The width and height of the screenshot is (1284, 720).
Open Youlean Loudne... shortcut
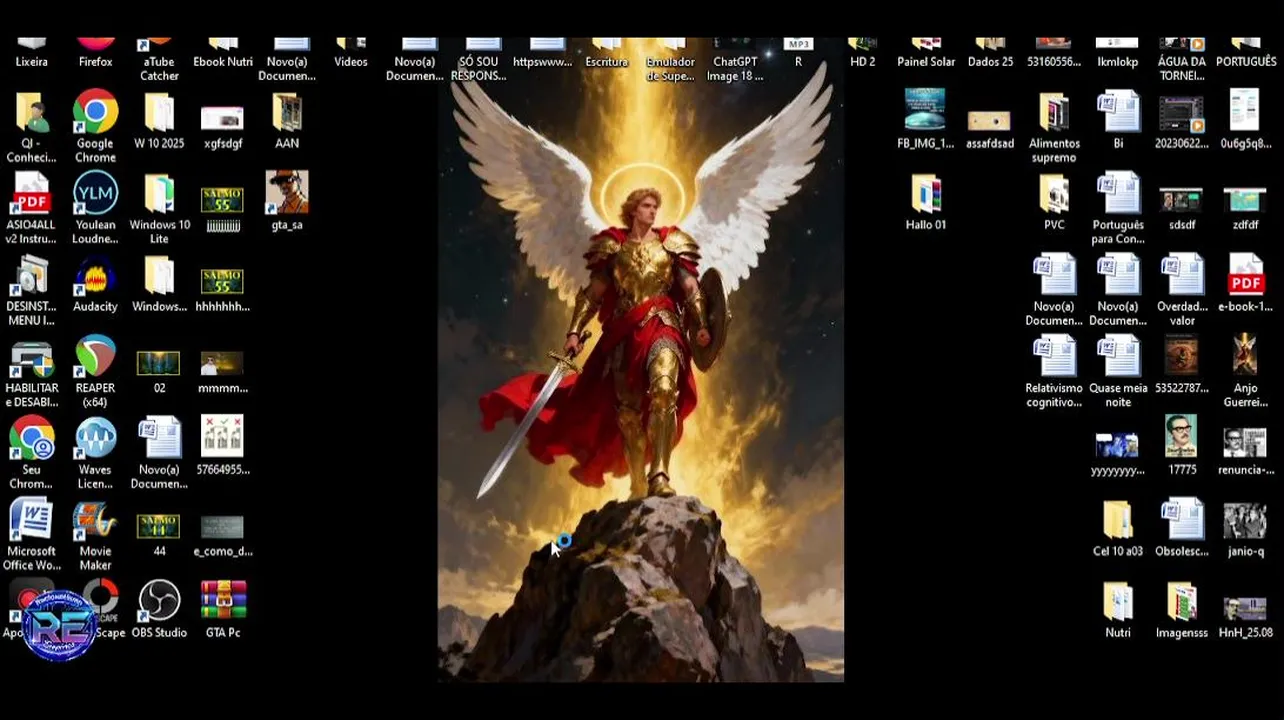[x=95, y=193]
